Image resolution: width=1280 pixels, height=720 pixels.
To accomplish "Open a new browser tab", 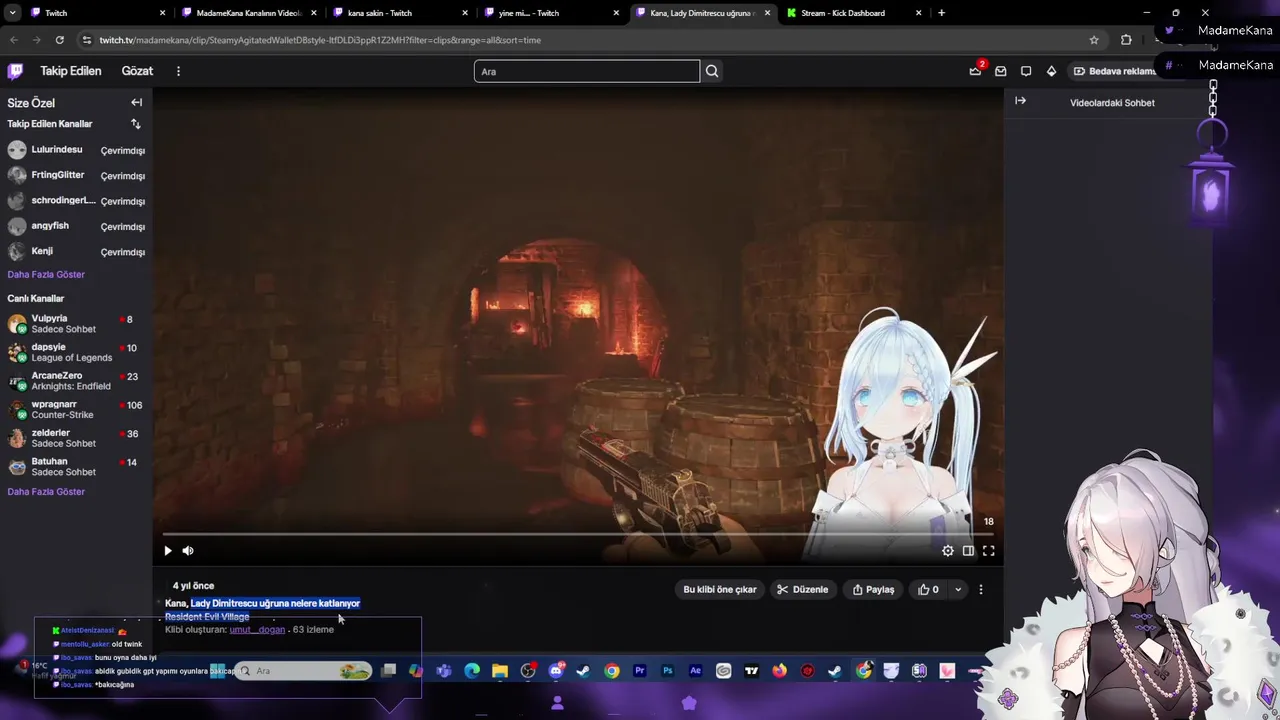I will tap(941, 13).
